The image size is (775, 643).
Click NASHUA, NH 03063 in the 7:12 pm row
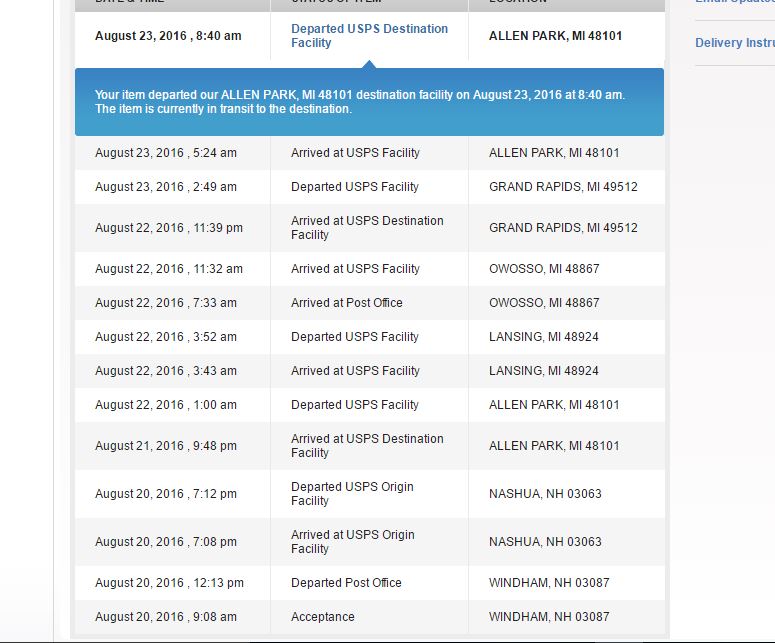coord(545,494)
